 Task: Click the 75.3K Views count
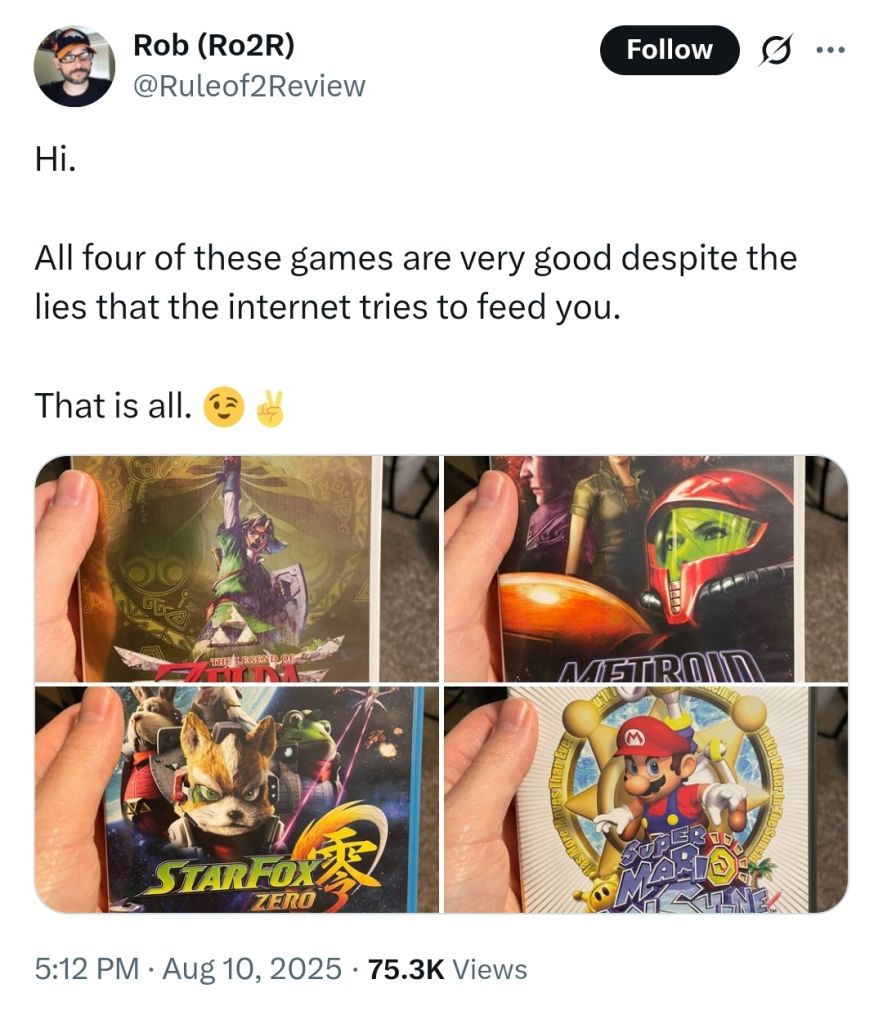click(x=447, y=968)
